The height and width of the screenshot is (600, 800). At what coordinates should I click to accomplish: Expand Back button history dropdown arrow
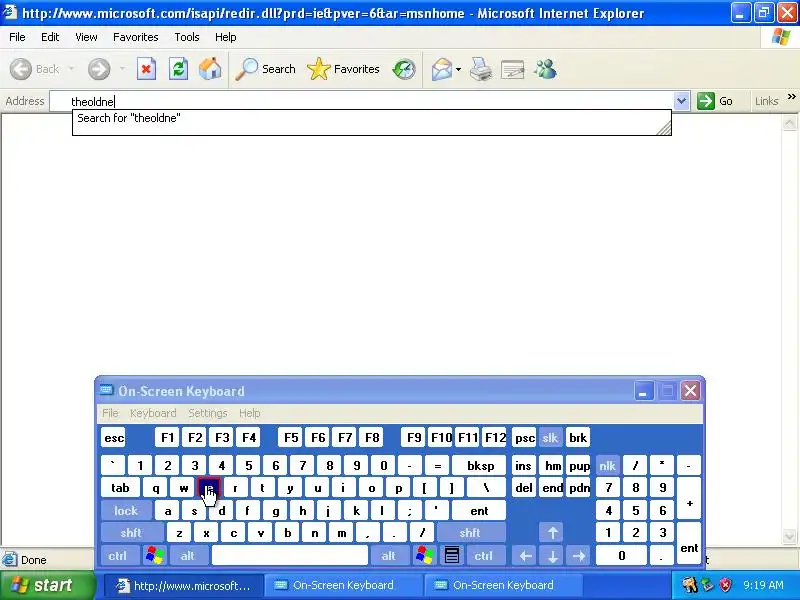coord(71,69)
